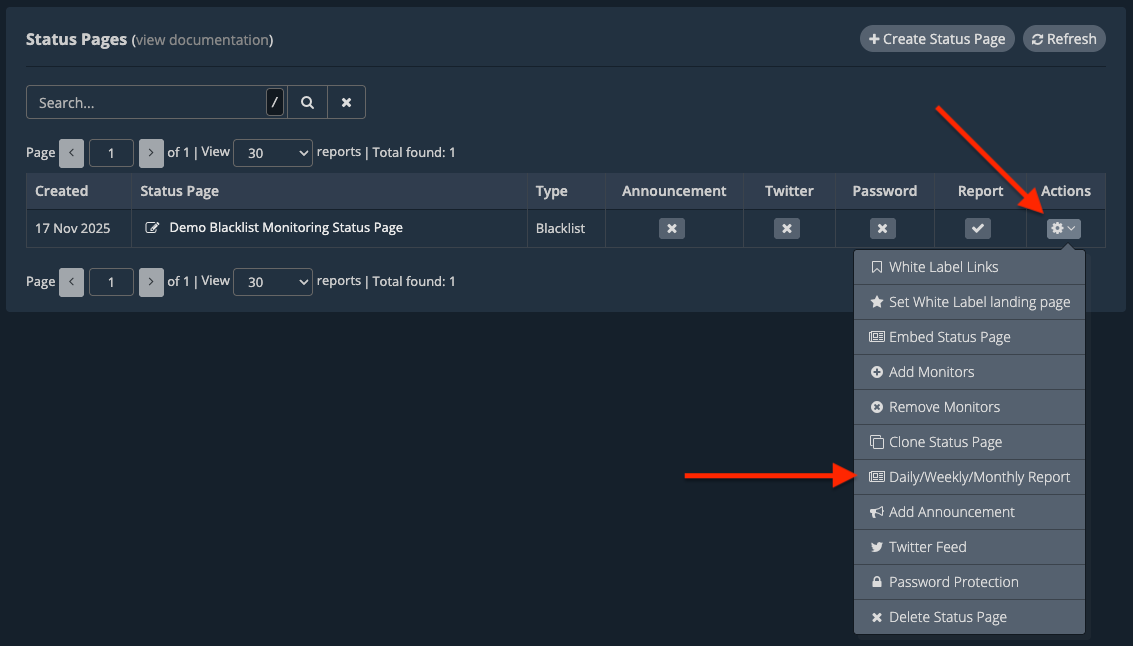
Task: Open bottom View per-page dropdown
Action: [x=272, y=282]
